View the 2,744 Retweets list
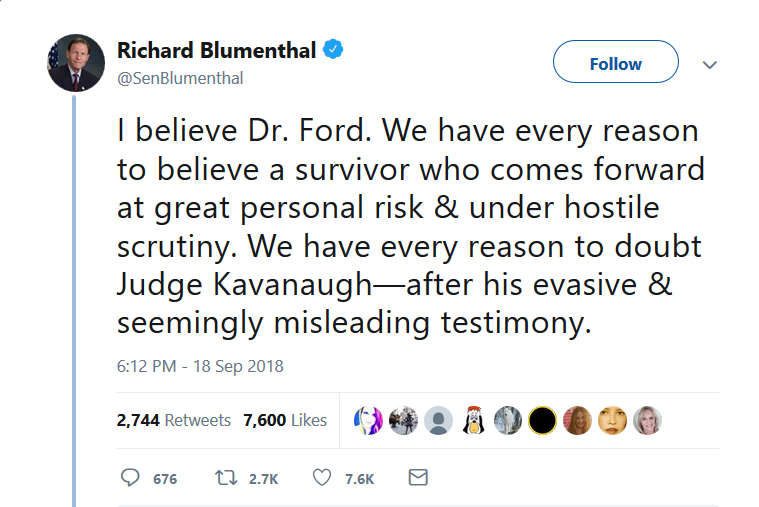759x507 pixels. 174,421
